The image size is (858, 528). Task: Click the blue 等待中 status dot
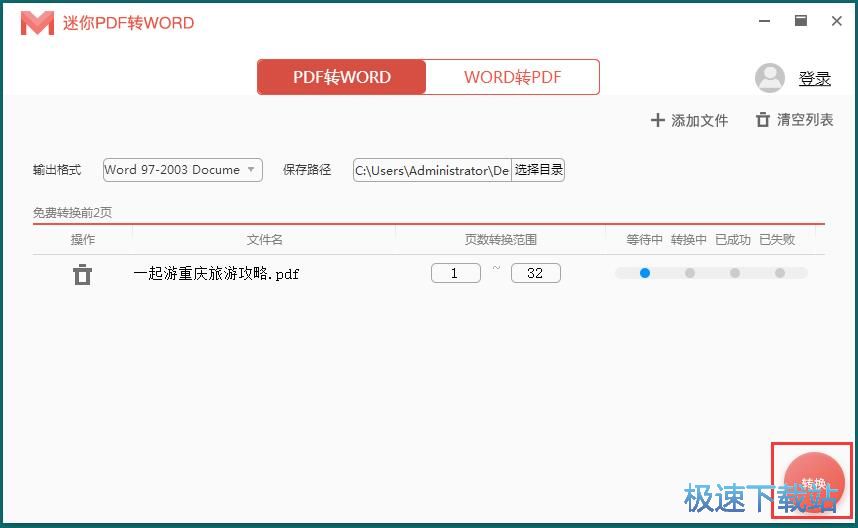pyautogui.click(x=645, y=272)
